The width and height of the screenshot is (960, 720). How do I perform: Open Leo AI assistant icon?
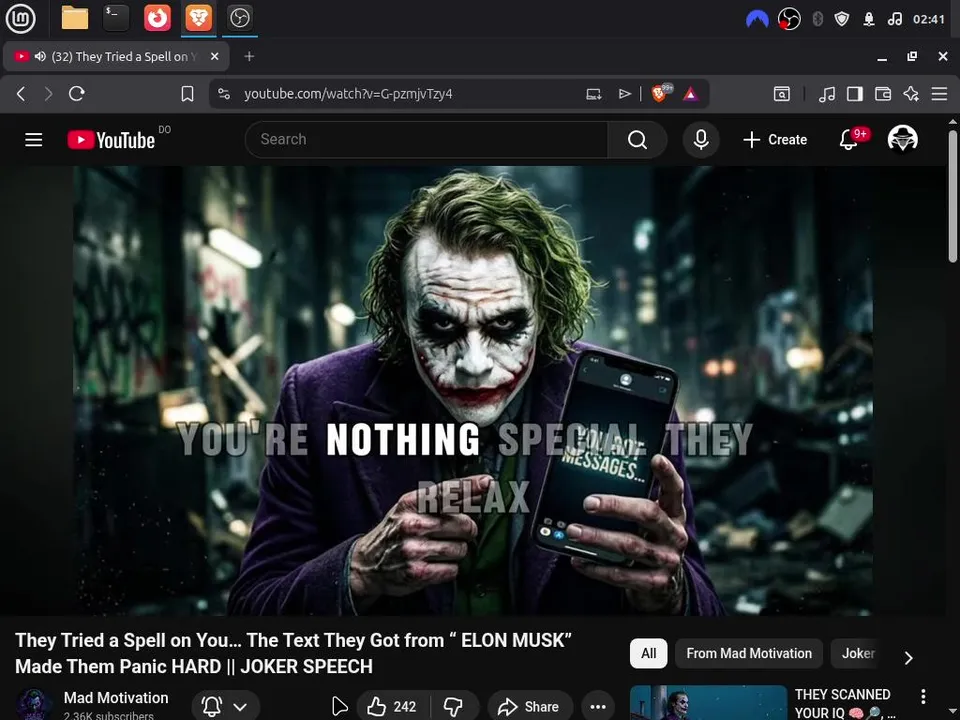point(911,94)
